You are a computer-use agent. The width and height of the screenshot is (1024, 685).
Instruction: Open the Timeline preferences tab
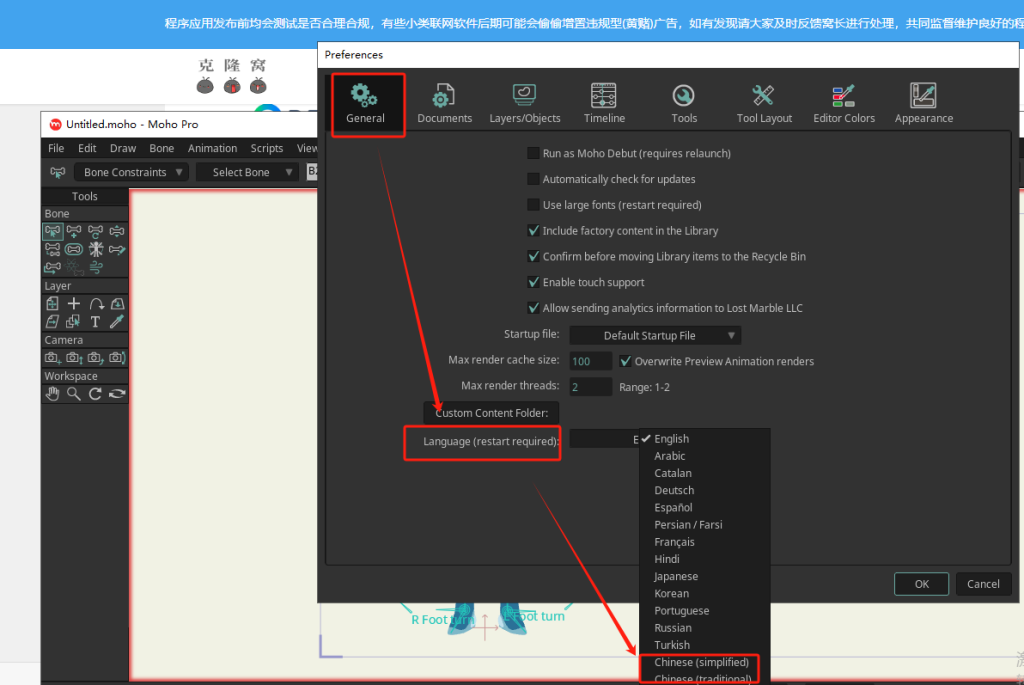click(x=604, y=104)
